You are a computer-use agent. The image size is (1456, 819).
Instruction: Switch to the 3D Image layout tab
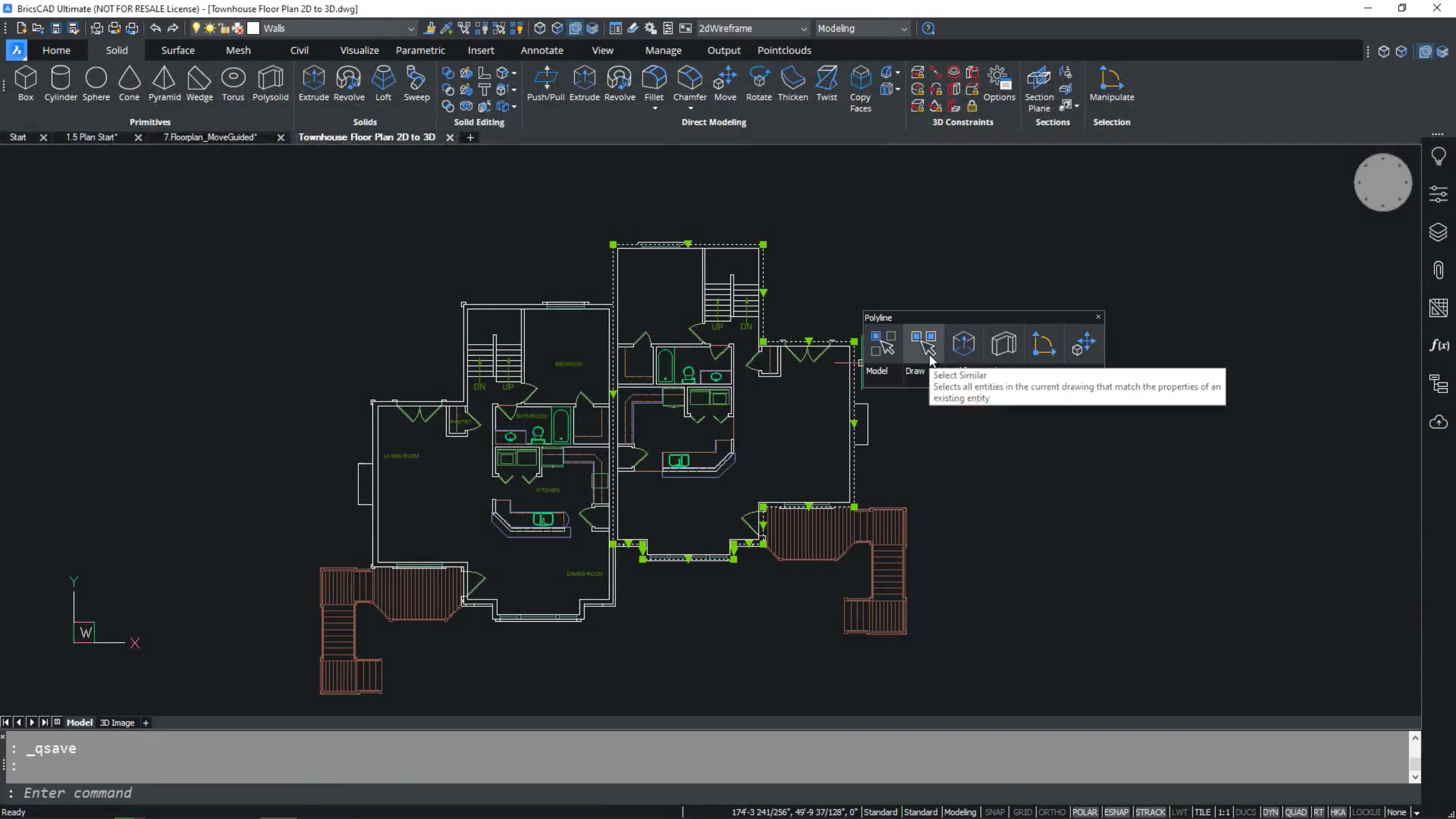(x=117, y=722)
